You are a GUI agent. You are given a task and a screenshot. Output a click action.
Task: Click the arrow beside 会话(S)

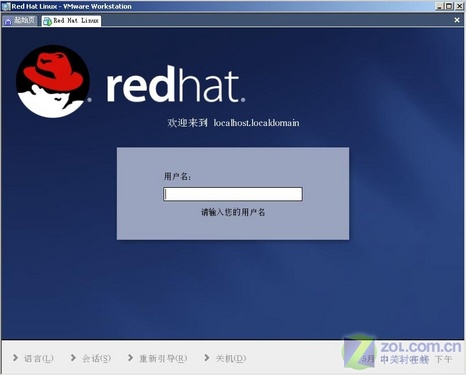(73, 358)
